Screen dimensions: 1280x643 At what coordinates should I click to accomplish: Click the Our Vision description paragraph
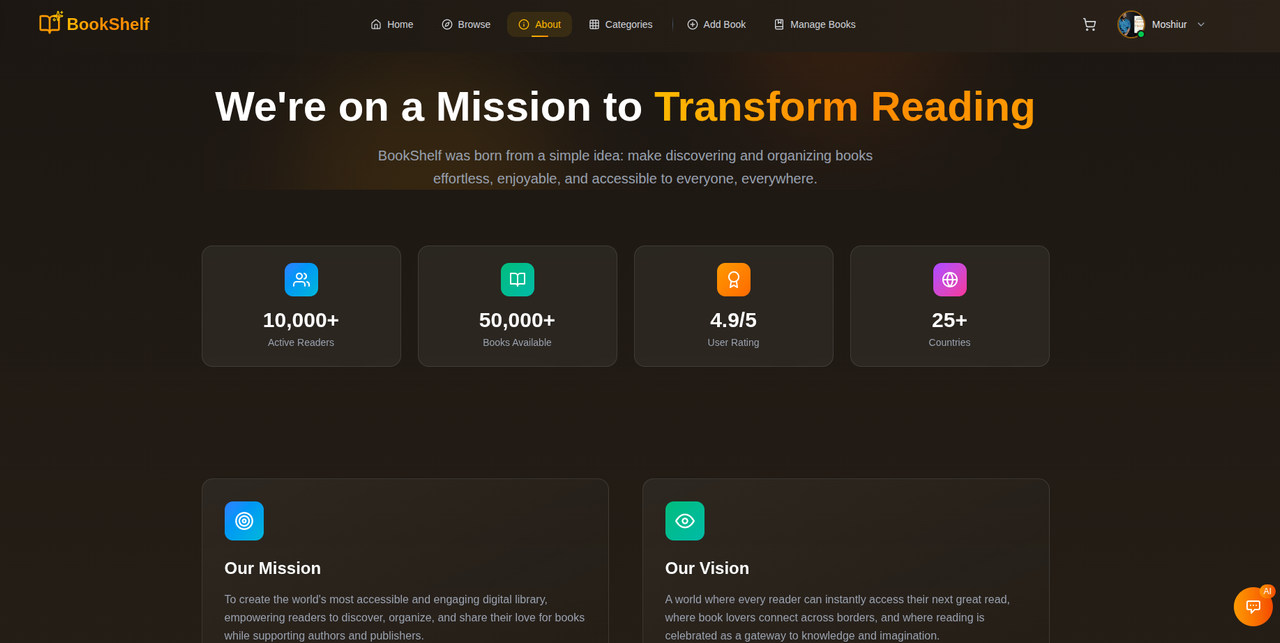(838, 617)
